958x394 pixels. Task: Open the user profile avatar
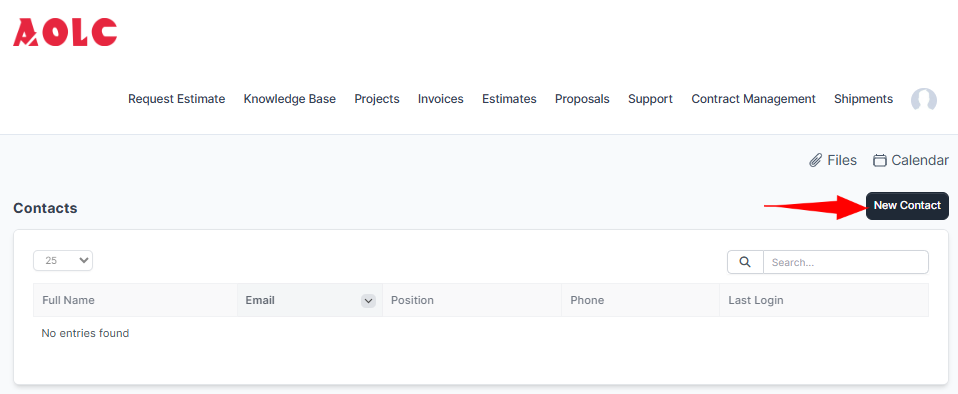(924, 100)
